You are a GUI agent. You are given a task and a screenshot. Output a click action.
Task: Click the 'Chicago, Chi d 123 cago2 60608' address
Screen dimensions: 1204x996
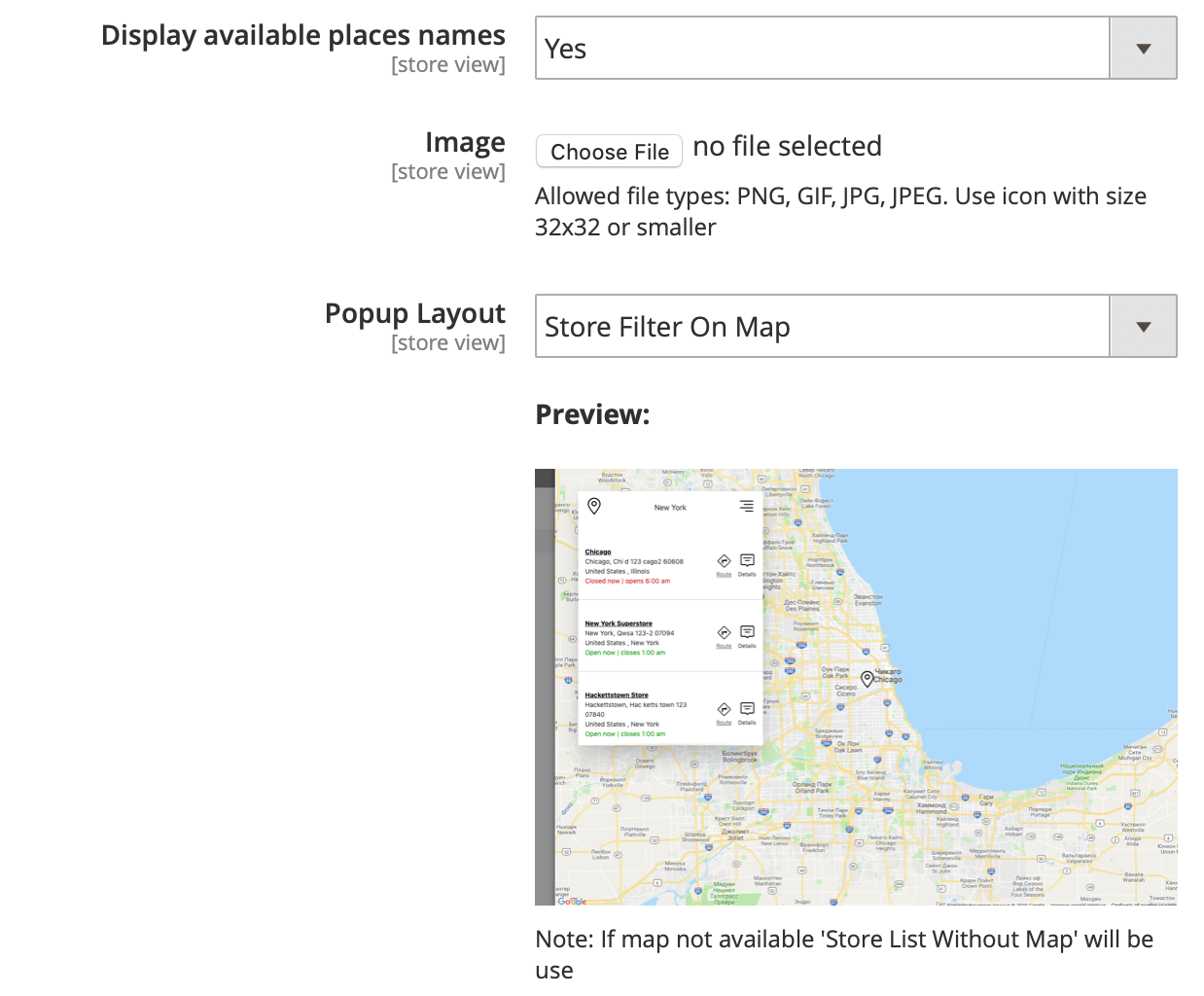(634, 562)
